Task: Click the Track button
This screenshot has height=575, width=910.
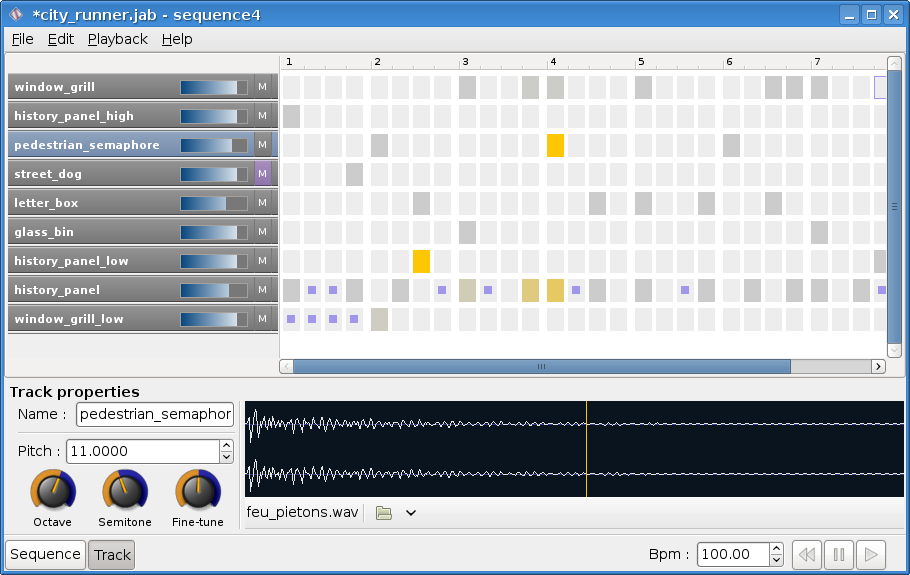Action: tap(112, 555)
